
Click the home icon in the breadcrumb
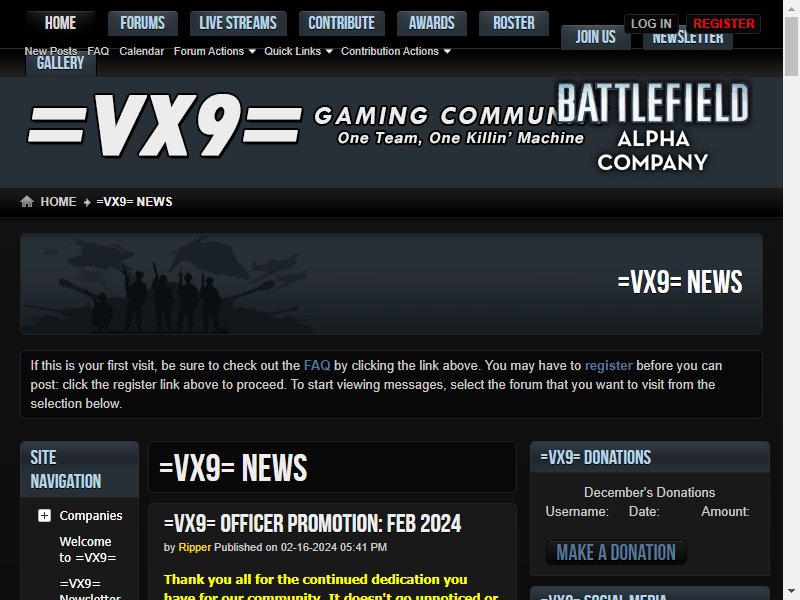click(27, 202)
